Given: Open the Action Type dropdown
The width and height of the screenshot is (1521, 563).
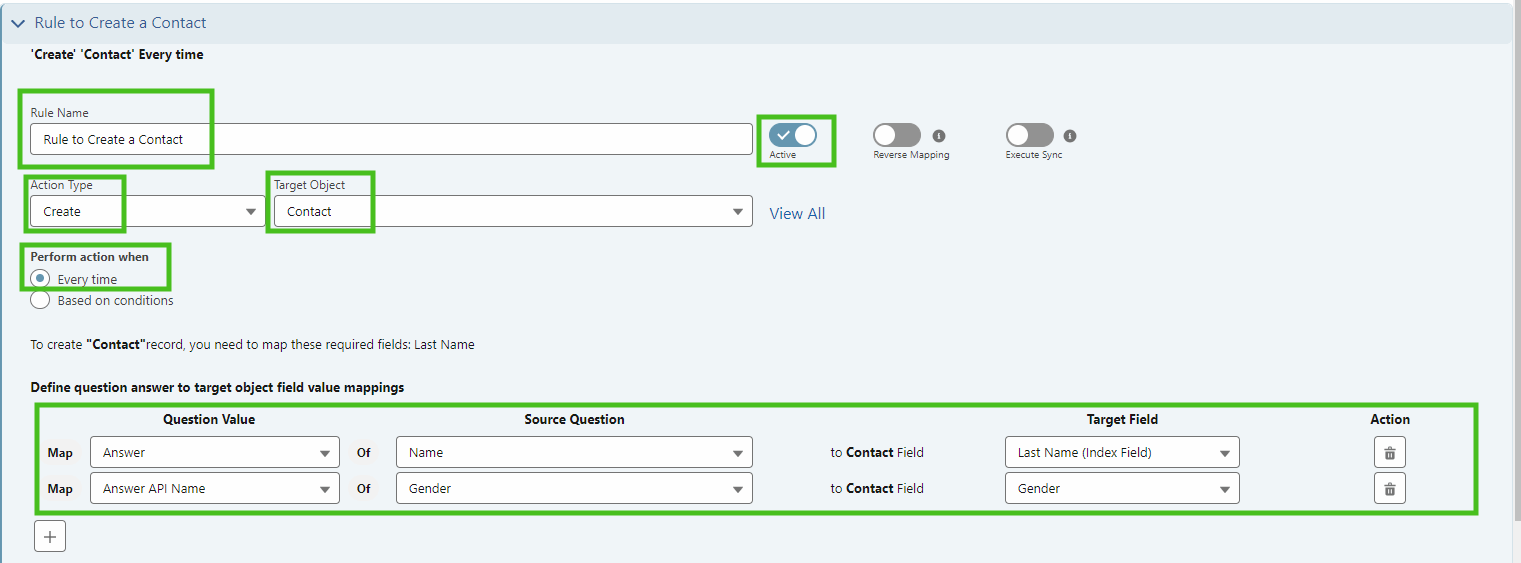Looking at the screenshot, I should 148,211.
